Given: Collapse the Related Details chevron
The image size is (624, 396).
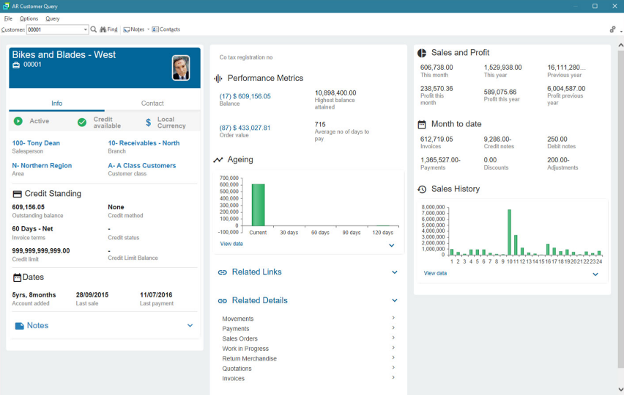Looking at the screenshot, I should tap(394, 300).
